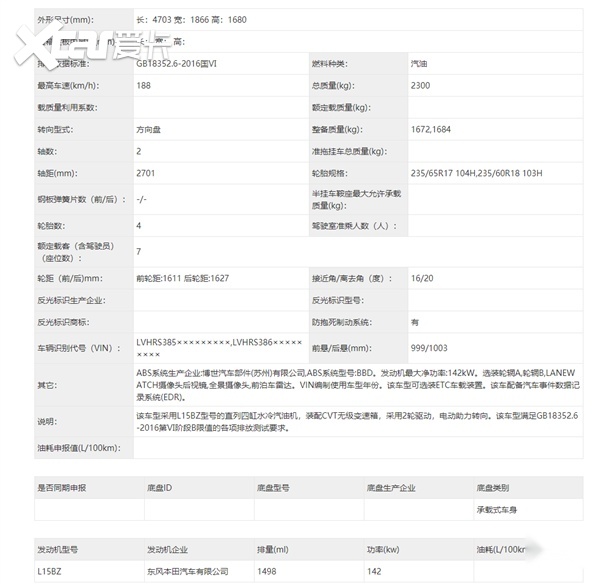Select the engine maker 东风本田汽车有限公司
600x584 pixels.
(x=188, y=571)
